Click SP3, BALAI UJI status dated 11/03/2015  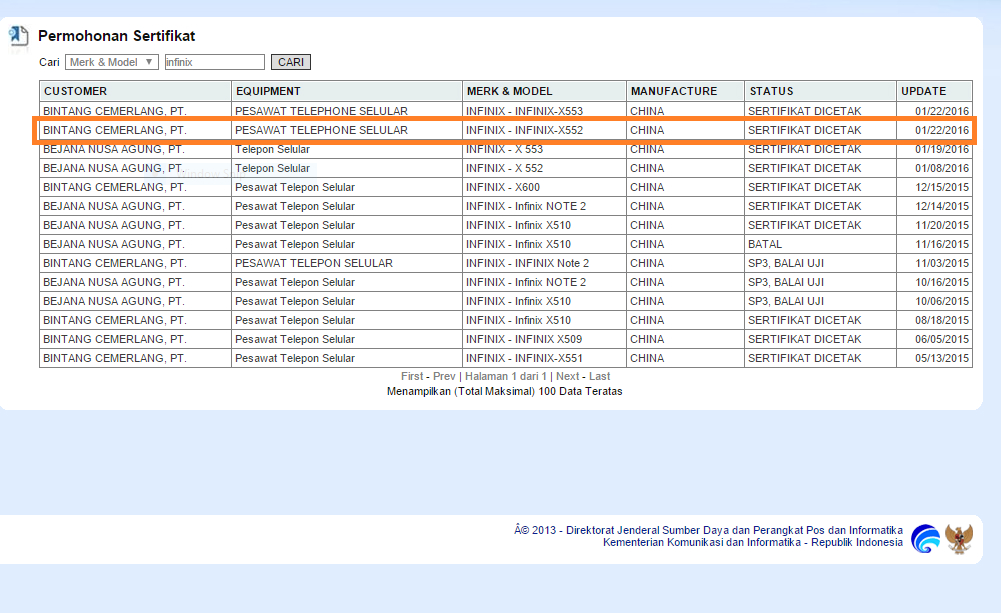(x=820, y=263)
